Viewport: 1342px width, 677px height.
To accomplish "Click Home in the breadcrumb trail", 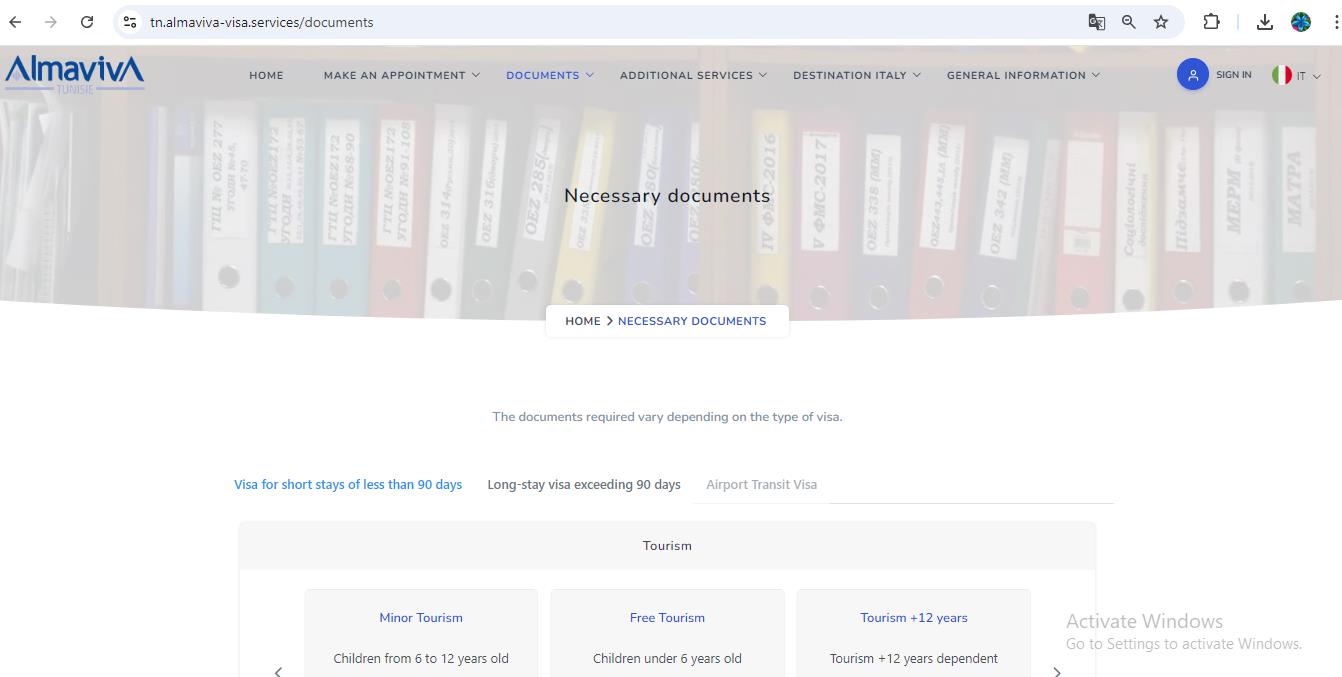I will (x=582, y=321).
